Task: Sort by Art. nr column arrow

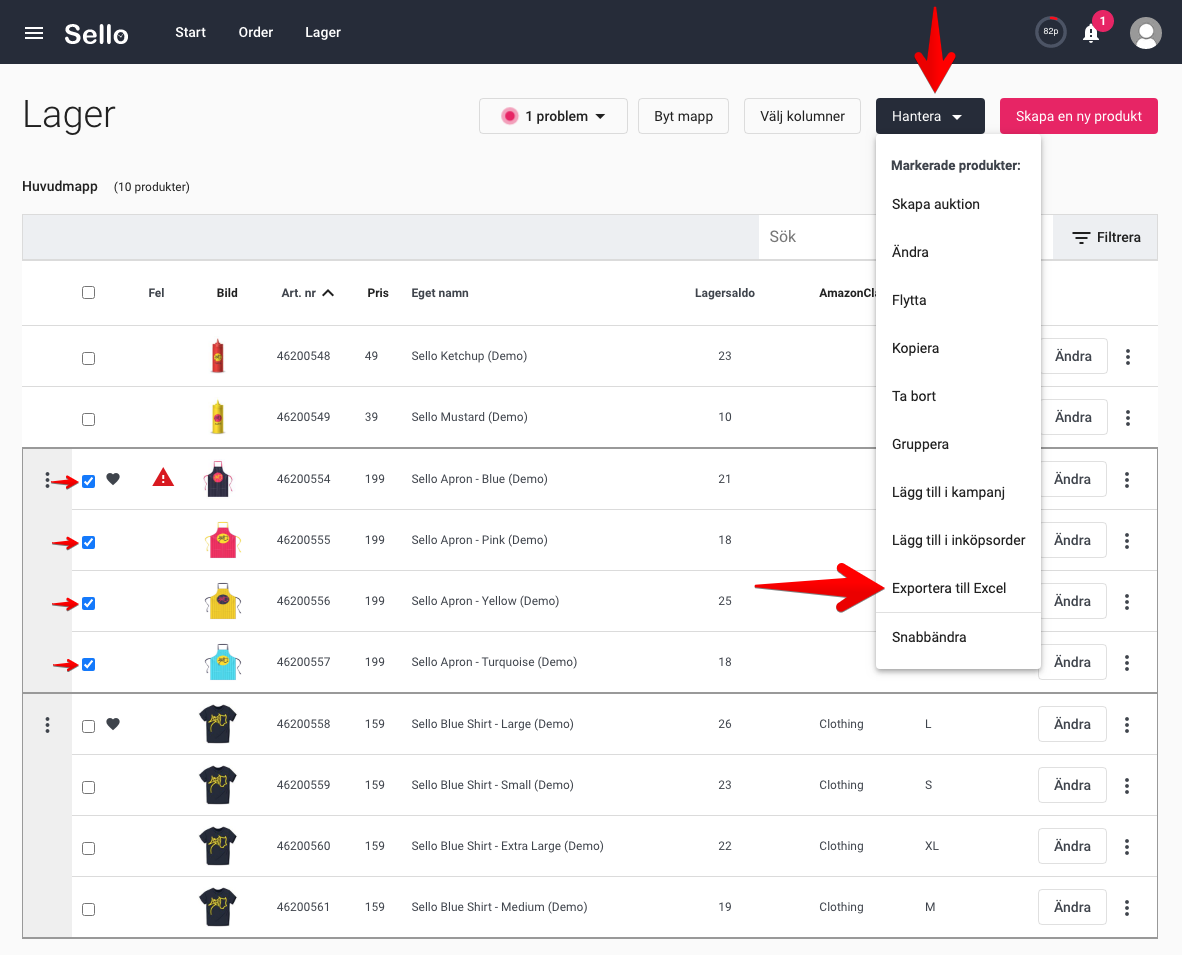Action: [328, 293]
